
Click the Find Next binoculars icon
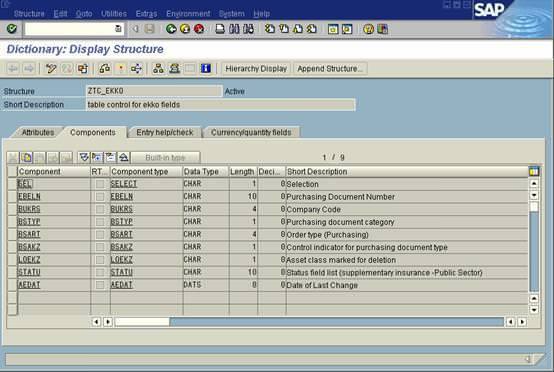(x=248, y=29)
